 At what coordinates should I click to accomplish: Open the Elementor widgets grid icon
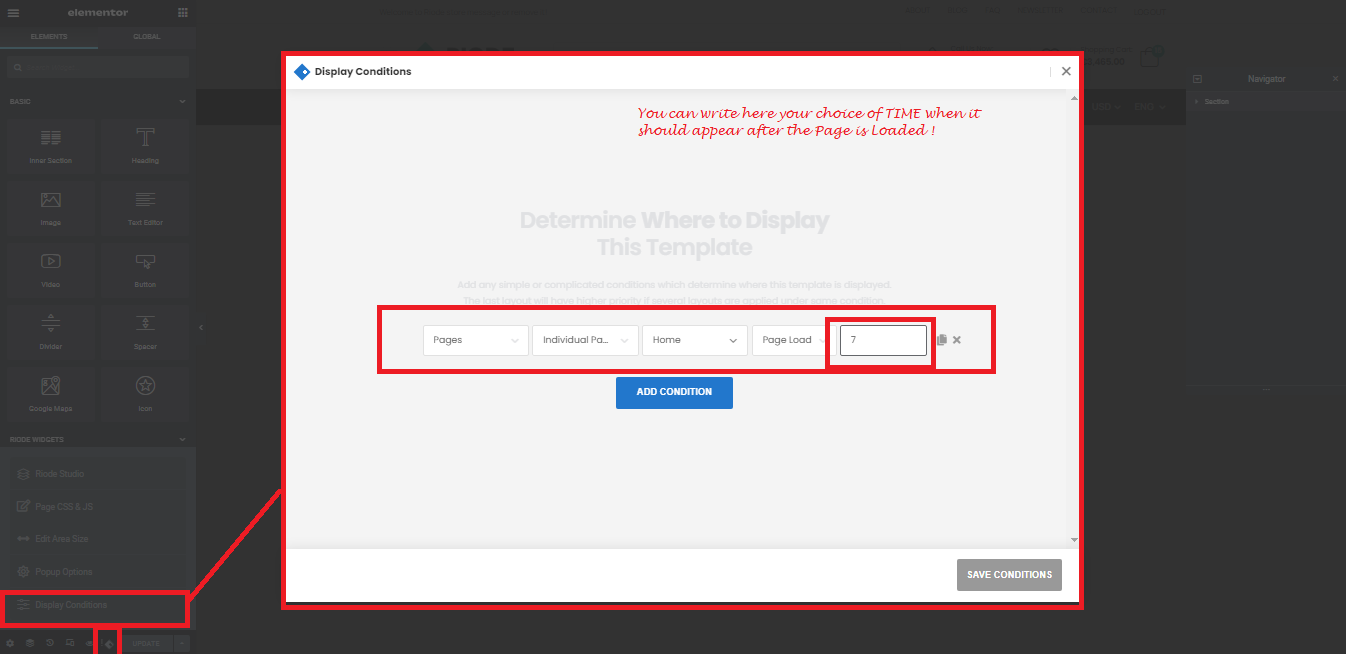point(182,13)
